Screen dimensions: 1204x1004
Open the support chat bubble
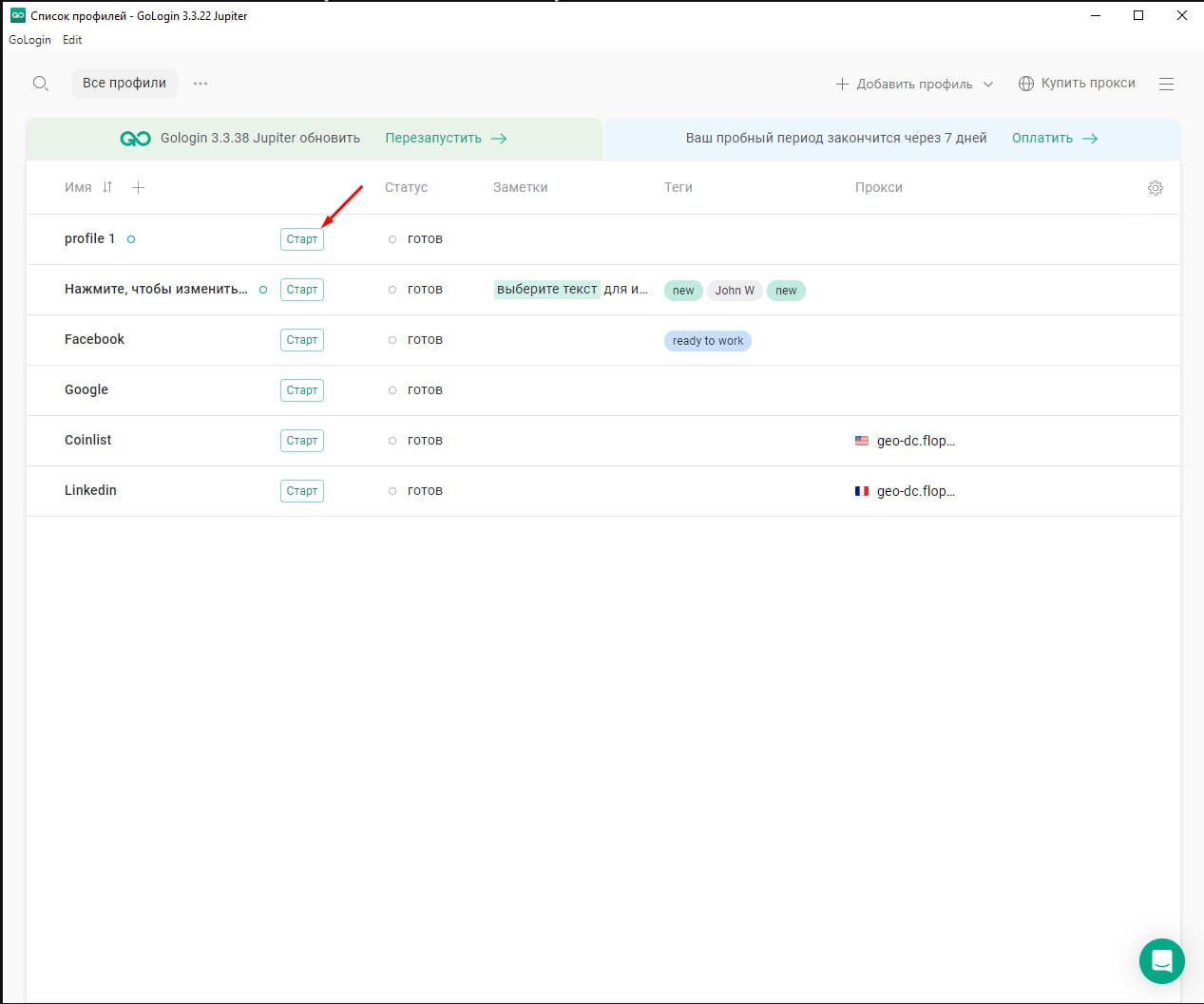pyautogui.click(x=1161, y=961)
